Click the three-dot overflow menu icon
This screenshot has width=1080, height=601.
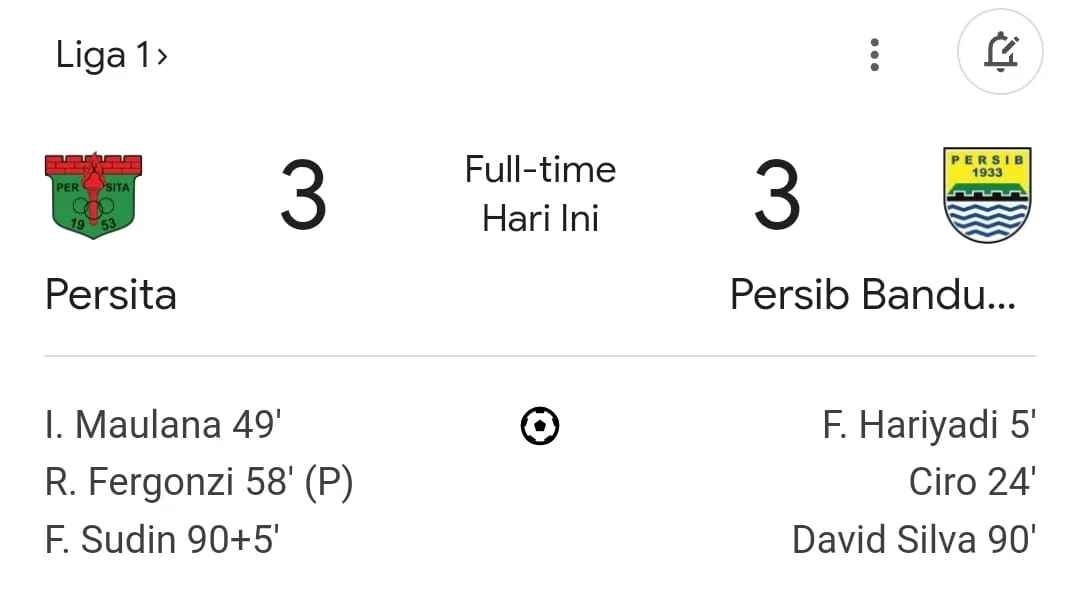point(875,54)
